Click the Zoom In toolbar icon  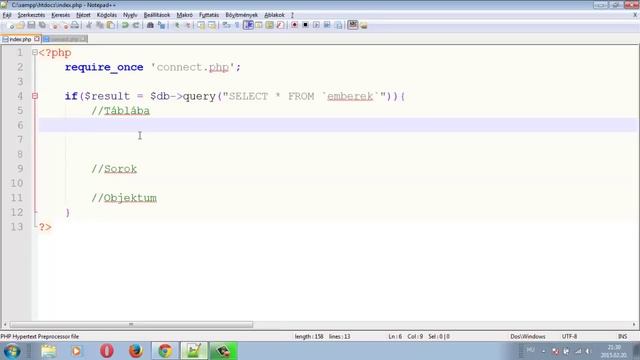point(177,25)
